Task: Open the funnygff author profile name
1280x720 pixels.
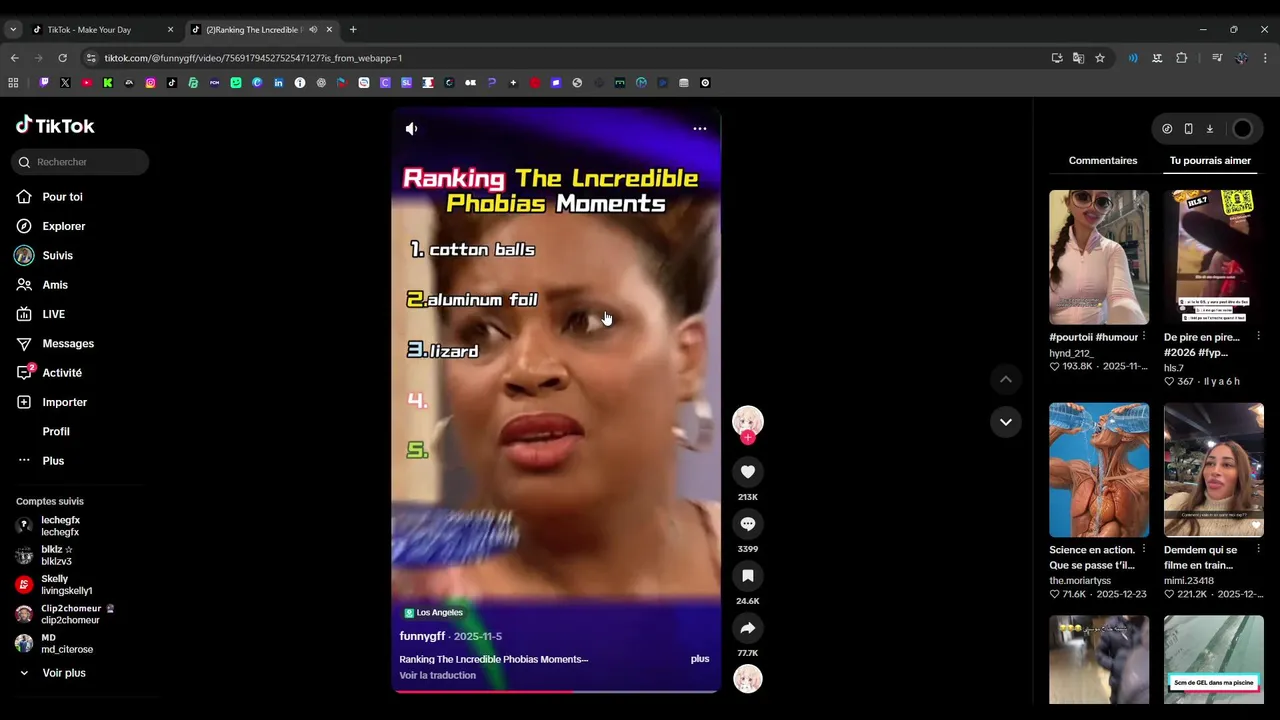Action: coord(422,636)
